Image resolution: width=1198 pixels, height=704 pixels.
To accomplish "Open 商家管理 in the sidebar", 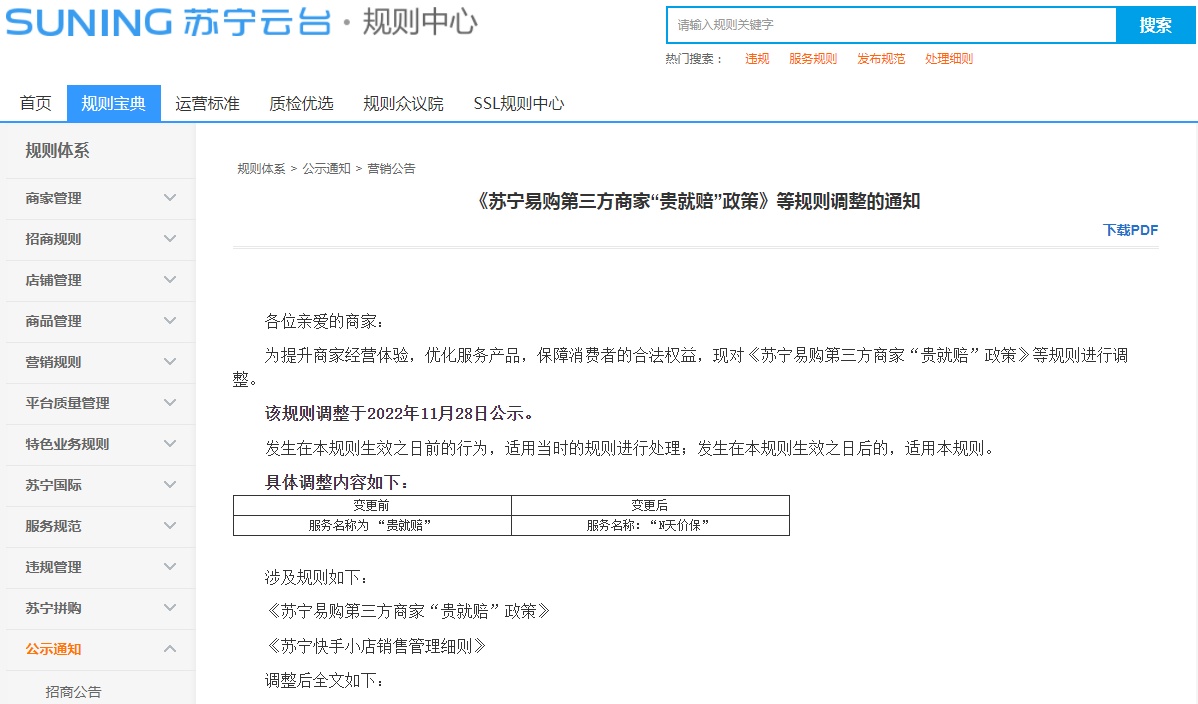I will 53,198.
